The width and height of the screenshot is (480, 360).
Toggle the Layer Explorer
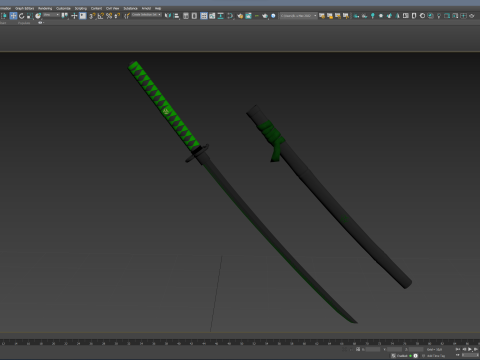194,16
